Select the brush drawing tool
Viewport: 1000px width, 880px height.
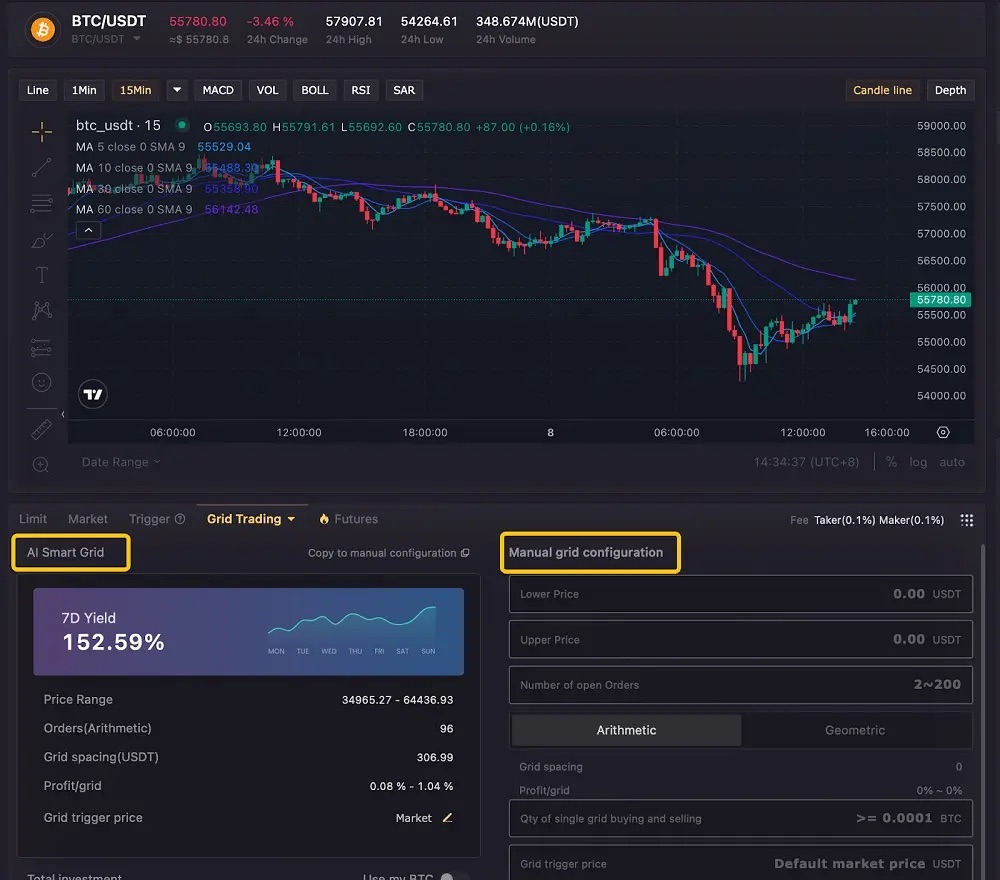(x=41, y=240)
